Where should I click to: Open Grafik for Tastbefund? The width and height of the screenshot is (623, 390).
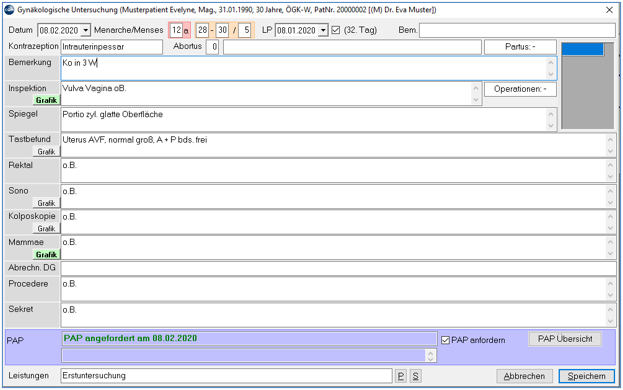[x=46, y=152]
